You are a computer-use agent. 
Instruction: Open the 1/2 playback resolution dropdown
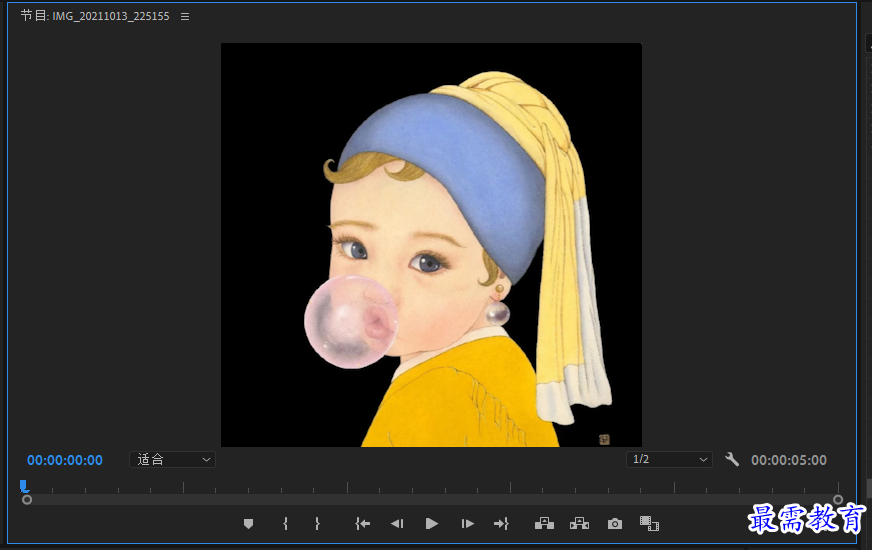tap(669, 459)
